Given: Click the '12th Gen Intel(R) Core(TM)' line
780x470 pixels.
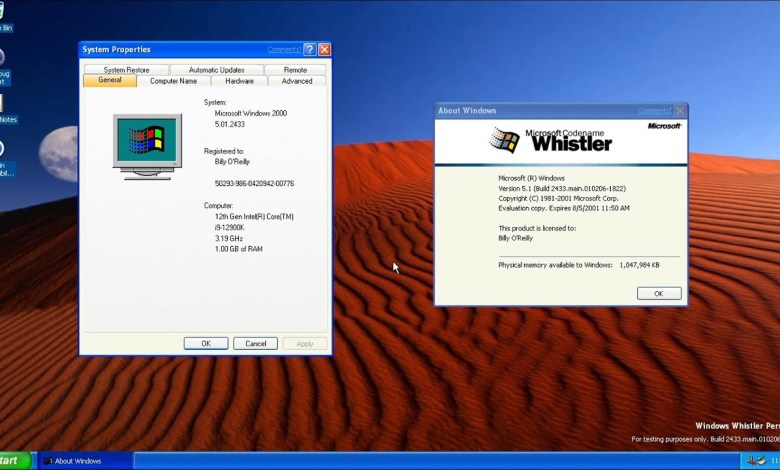Looking at the screenshot, I should click(254, 217).
